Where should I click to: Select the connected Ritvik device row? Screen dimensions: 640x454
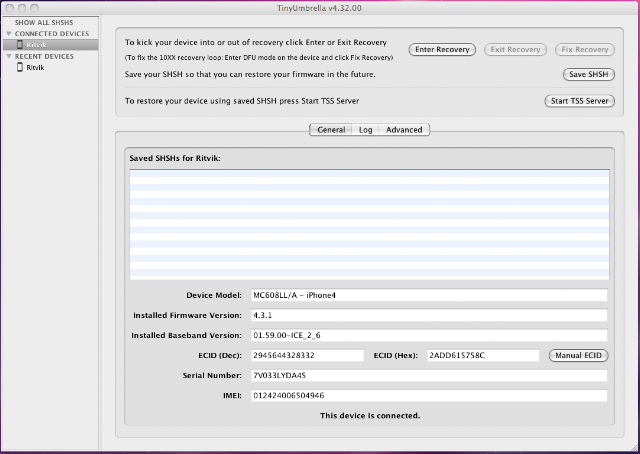tap(51, 45)
